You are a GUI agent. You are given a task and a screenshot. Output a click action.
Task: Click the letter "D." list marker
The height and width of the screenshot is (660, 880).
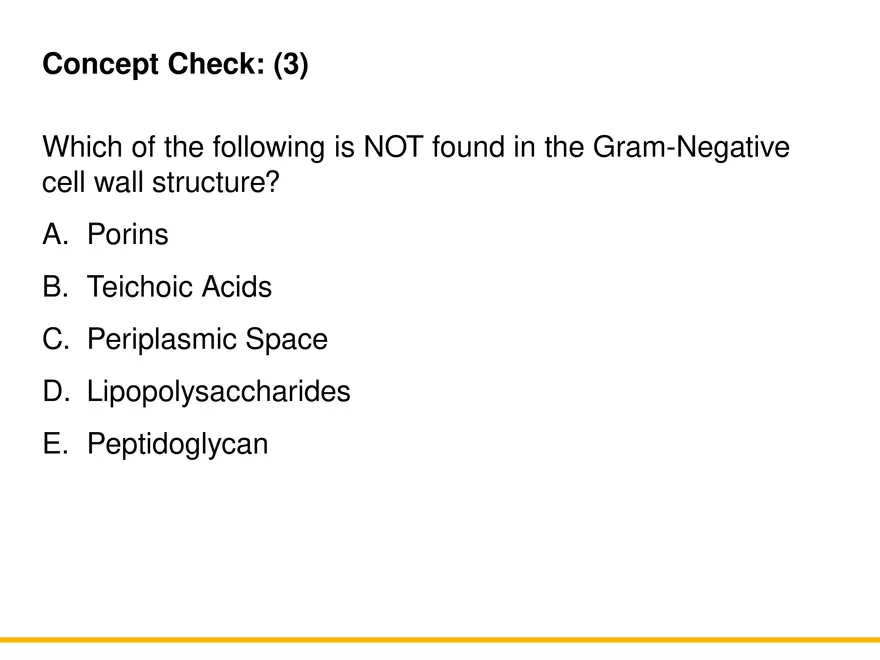coord(56,391)
